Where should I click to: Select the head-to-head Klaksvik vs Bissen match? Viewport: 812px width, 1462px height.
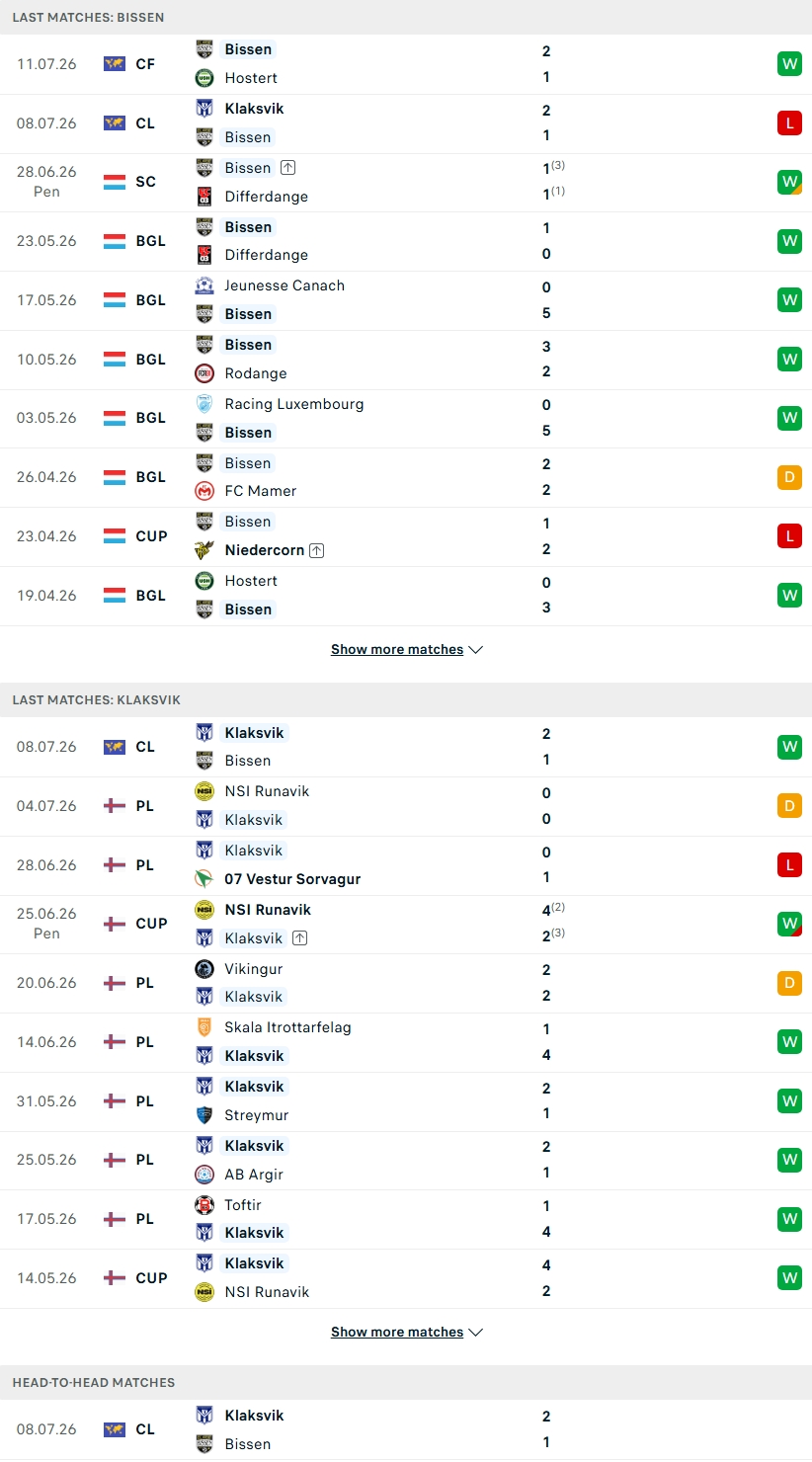click(406, 1429)
